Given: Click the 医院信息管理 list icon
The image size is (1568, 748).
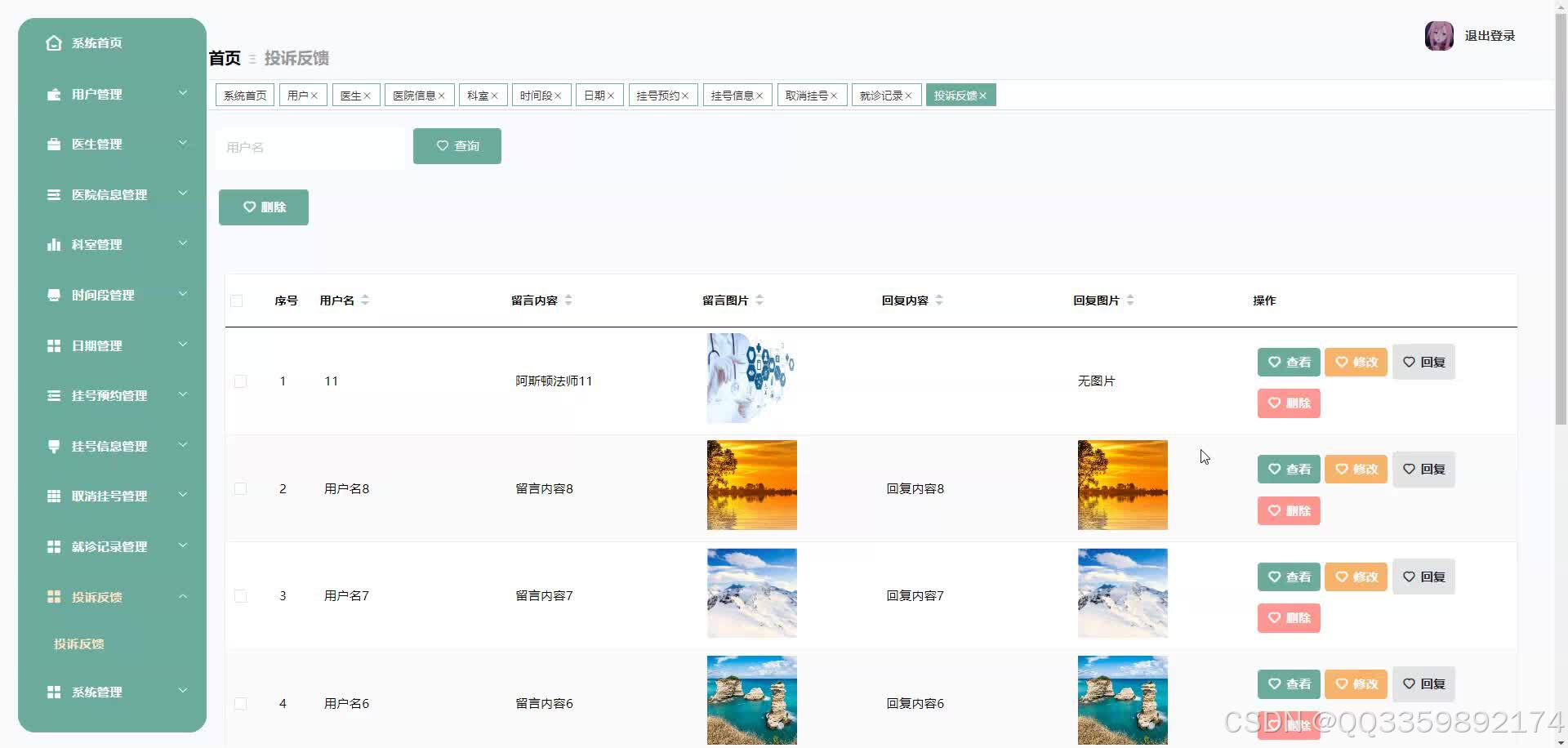Looking at the screenshot, I should tap(54, 195).
